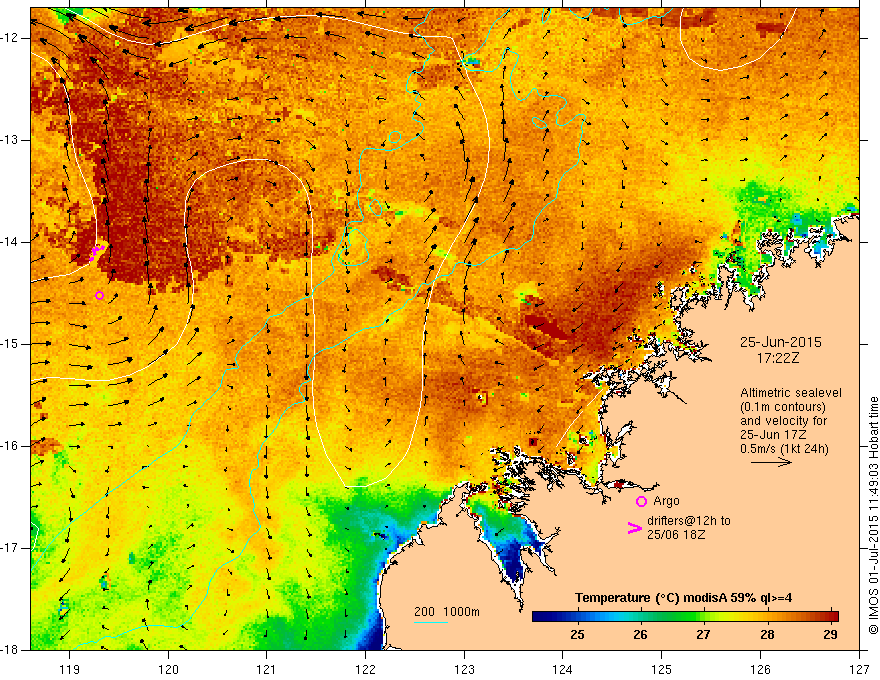The height and width of the screenshot is (680, 880).
Task: Click the longitude axis label '124'
Action: coord(563,669)
